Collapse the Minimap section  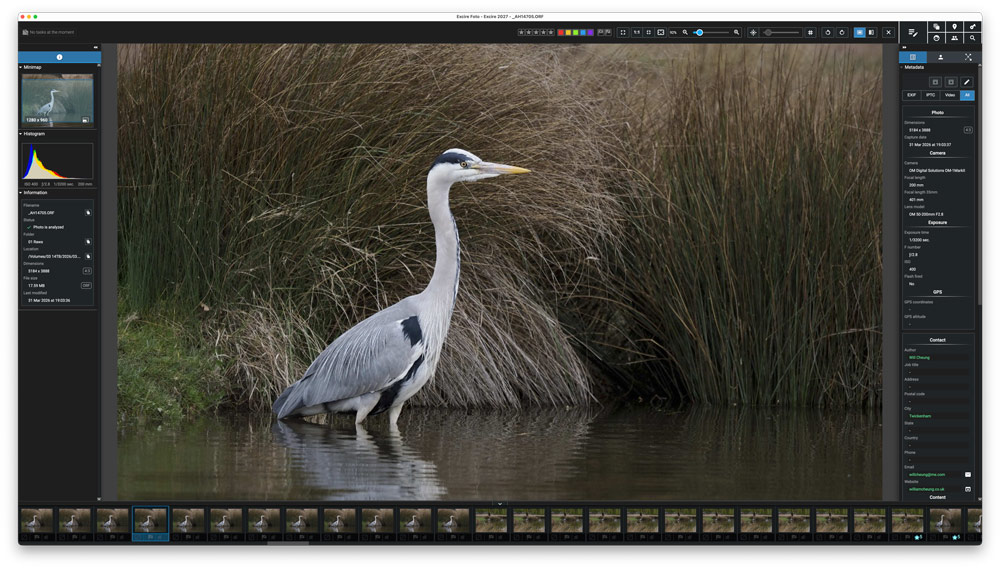coord(20,67)
